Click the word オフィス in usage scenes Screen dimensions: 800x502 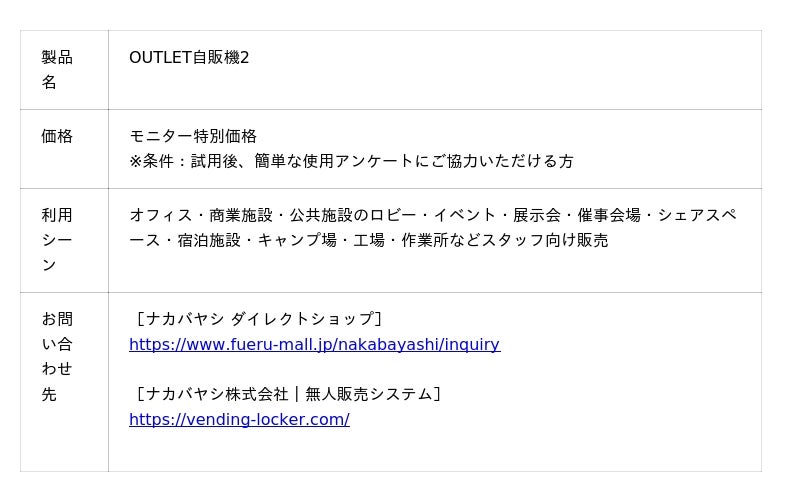(x=161, y=215)
